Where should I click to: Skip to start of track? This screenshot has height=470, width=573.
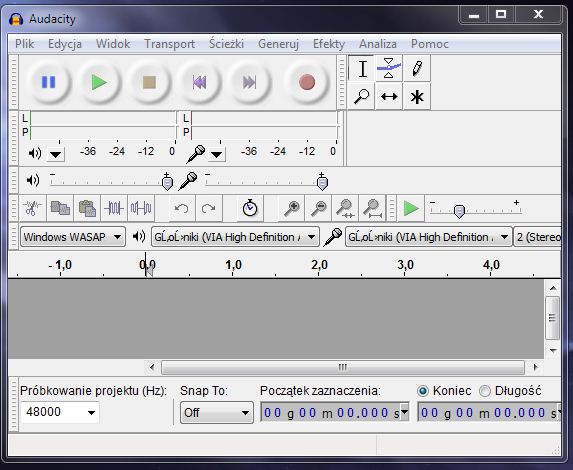point(200,82)
